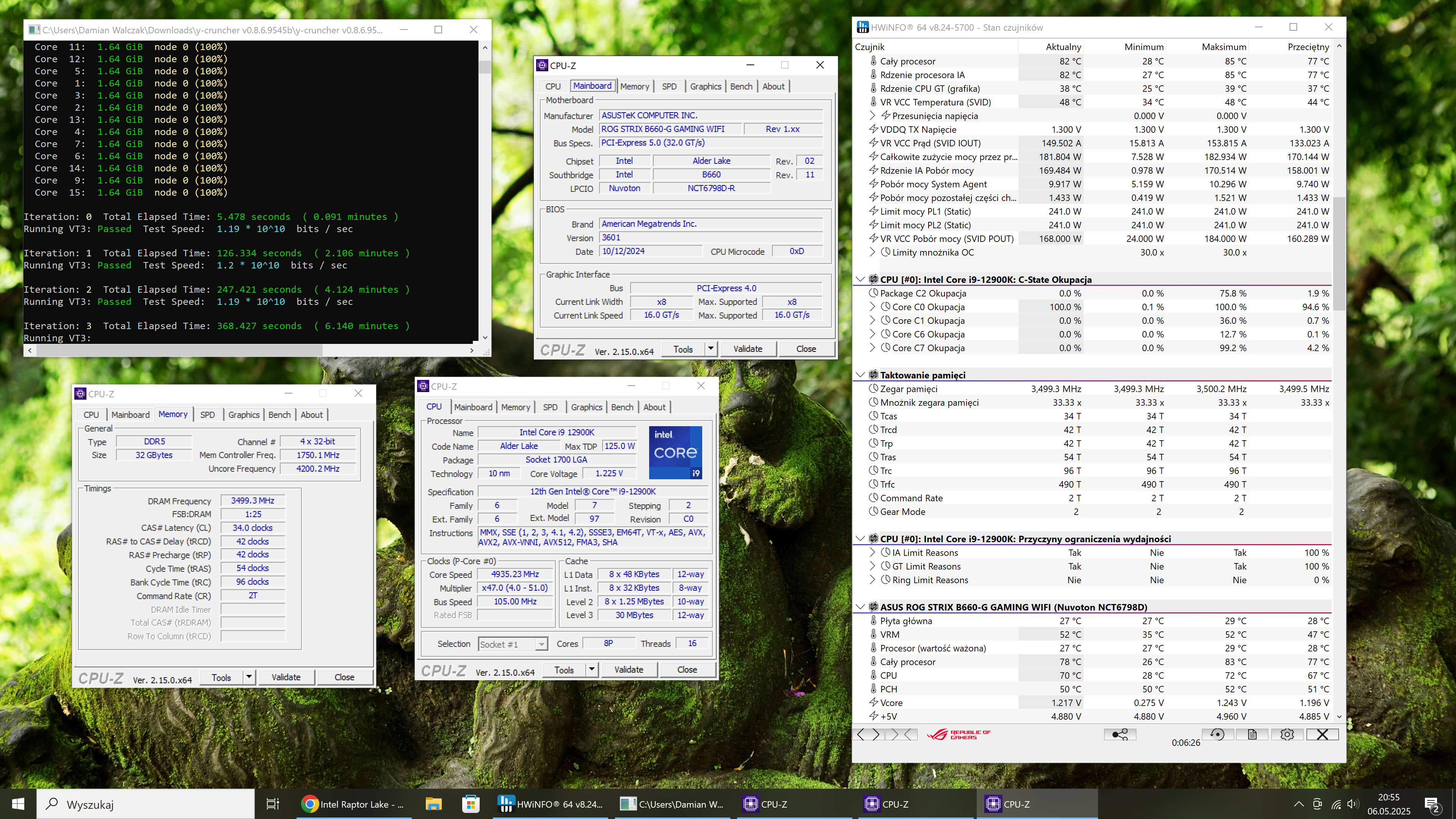Collapse the Taktowanie pamięci section
The height and width of the screenshot is (819, 1456).
pyautogui.click(x=860, y=375)
